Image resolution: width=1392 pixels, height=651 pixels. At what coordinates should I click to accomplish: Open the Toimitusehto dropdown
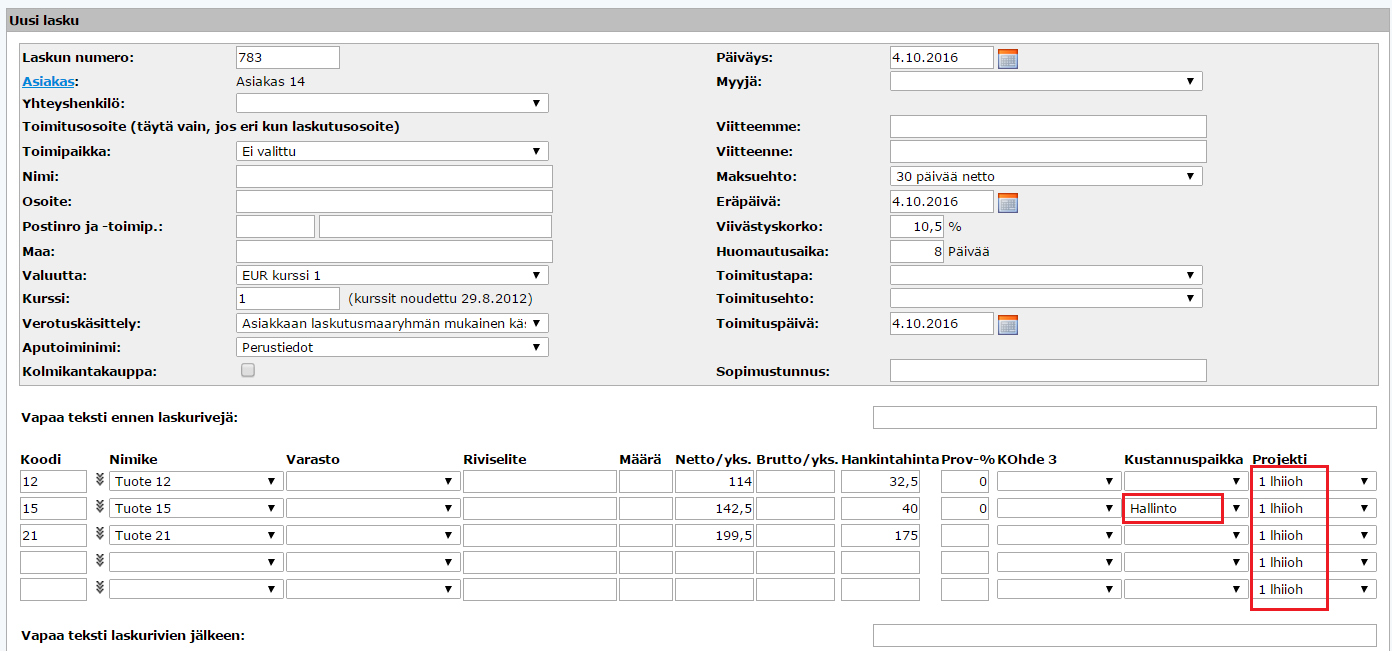(1046, 298)
